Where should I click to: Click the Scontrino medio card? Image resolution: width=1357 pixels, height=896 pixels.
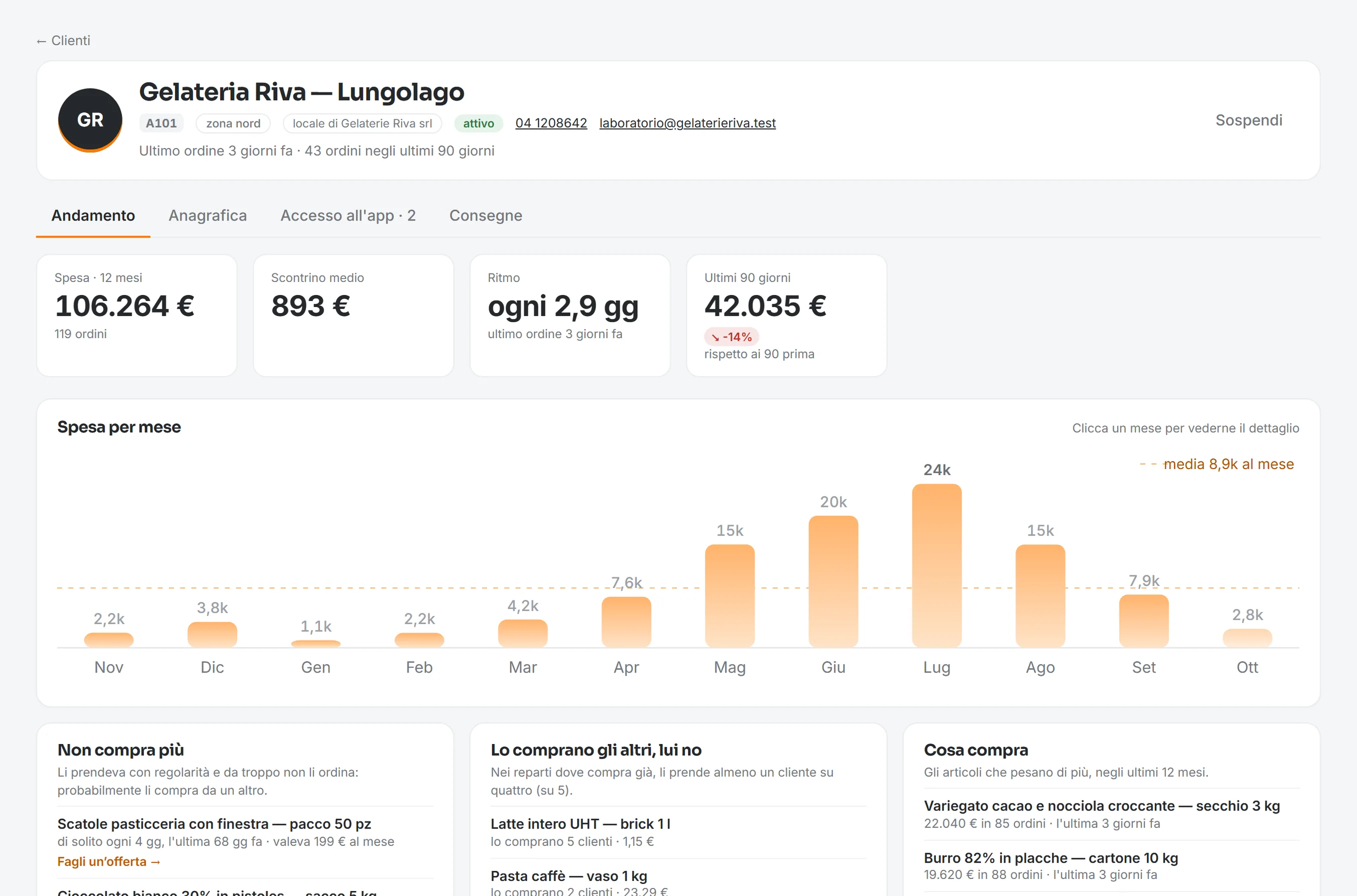tap(353, 315)
